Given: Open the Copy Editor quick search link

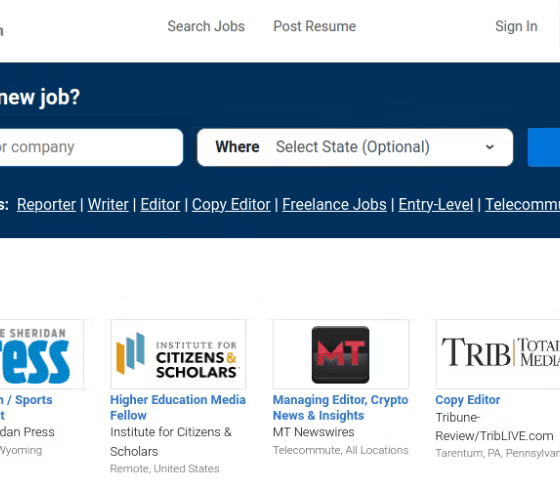Looking at the screenshot, I should tap(231, 205).
